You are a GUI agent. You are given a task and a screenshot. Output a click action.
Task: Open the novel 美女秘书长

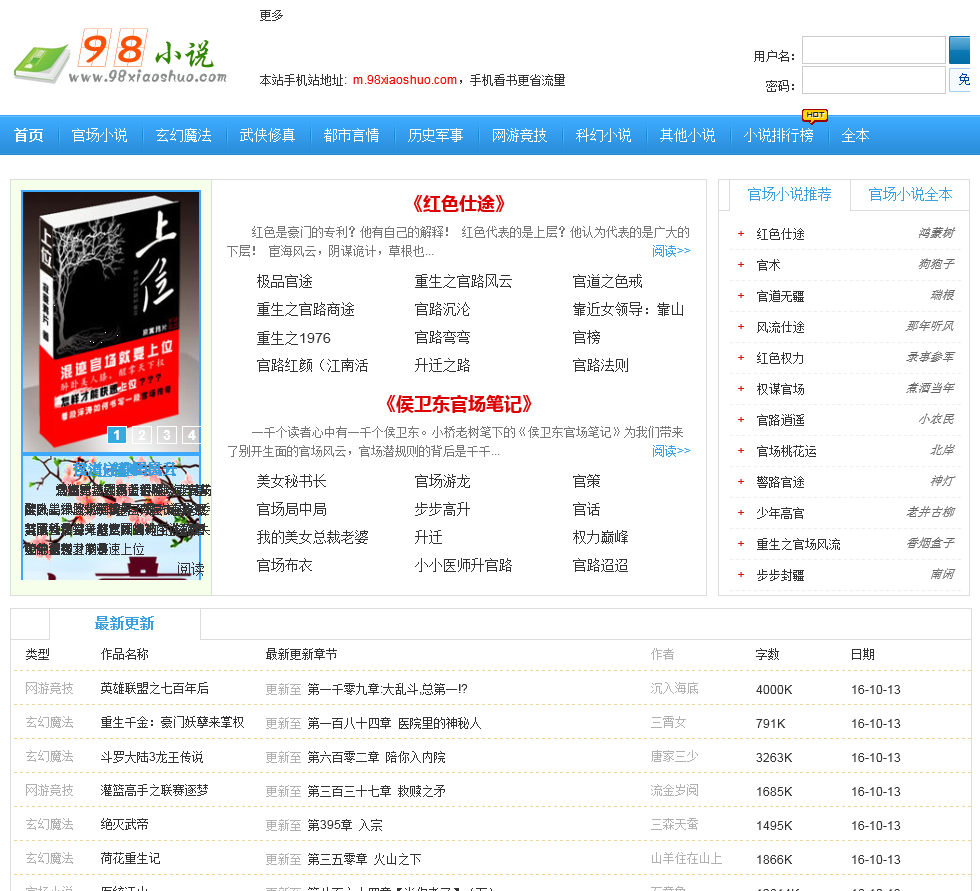point(291,482)
